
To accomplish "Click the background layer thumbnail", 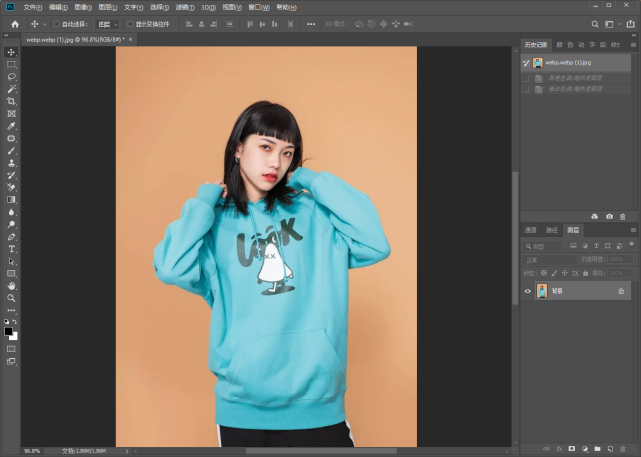I will pyautogui.click(x=542, y=291).
